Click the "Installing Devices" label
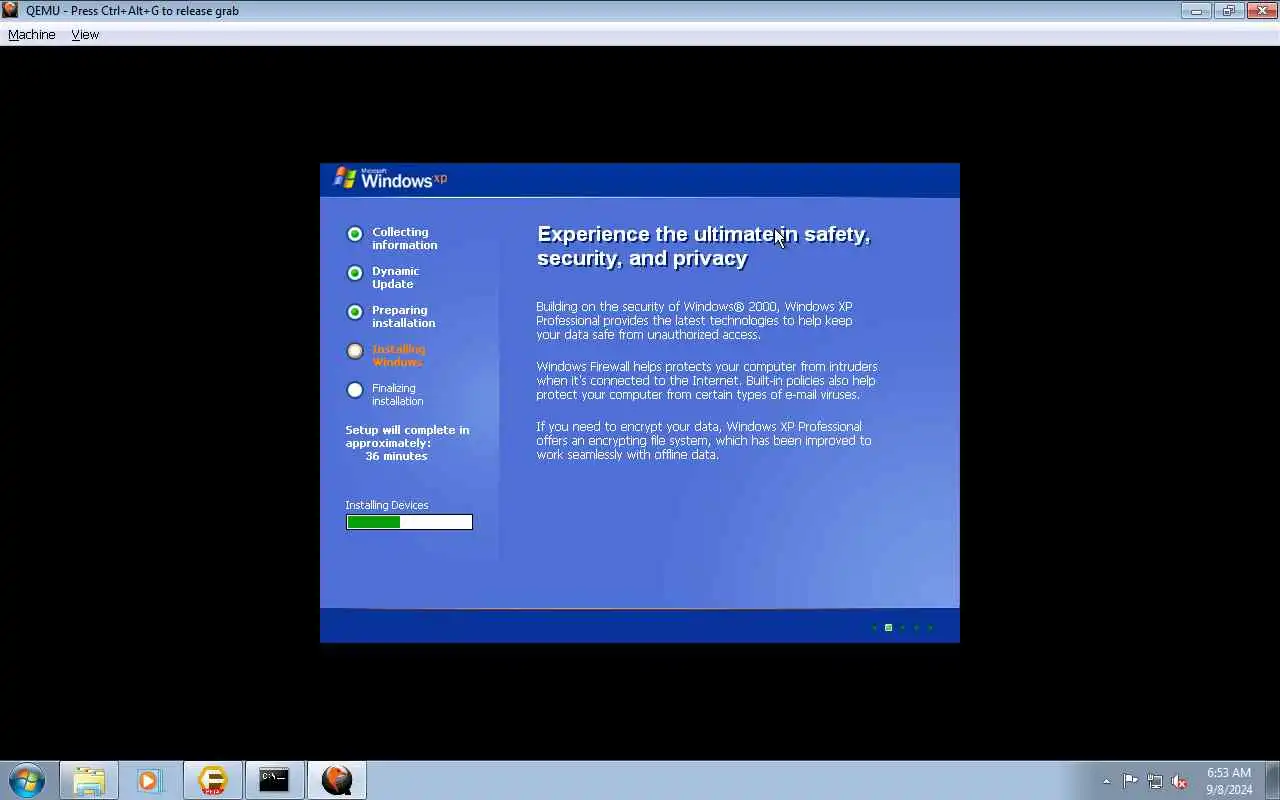 387,505
